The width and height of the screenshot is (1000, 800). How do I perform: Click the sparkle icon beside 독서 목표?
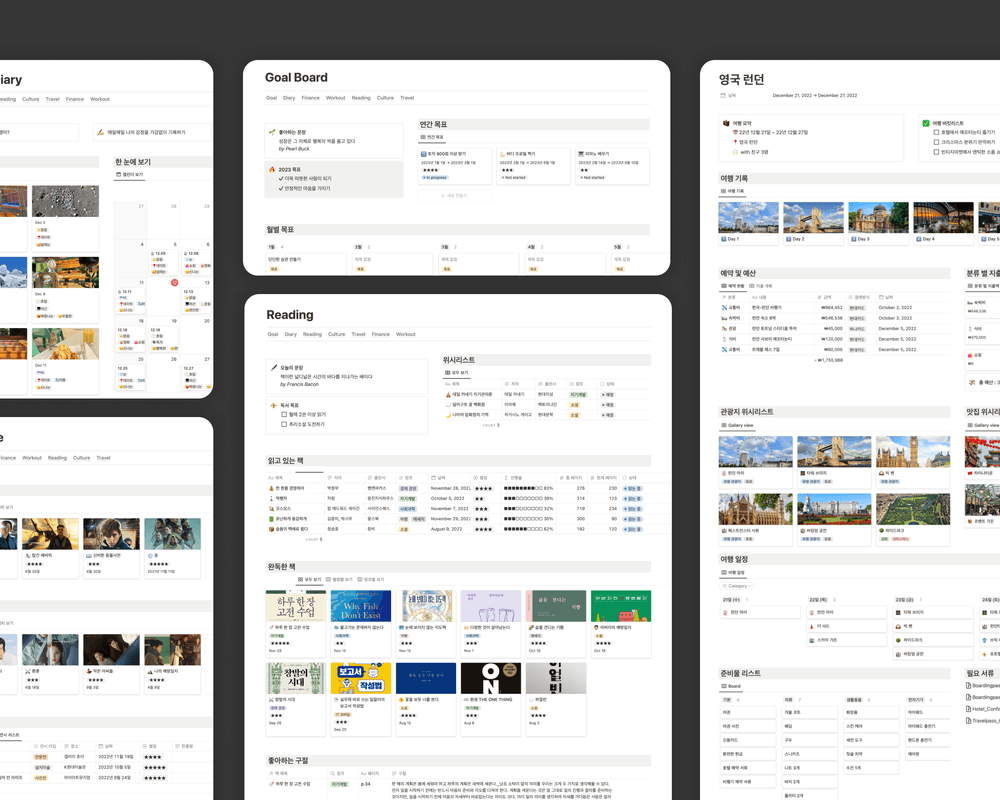point(274,405)
